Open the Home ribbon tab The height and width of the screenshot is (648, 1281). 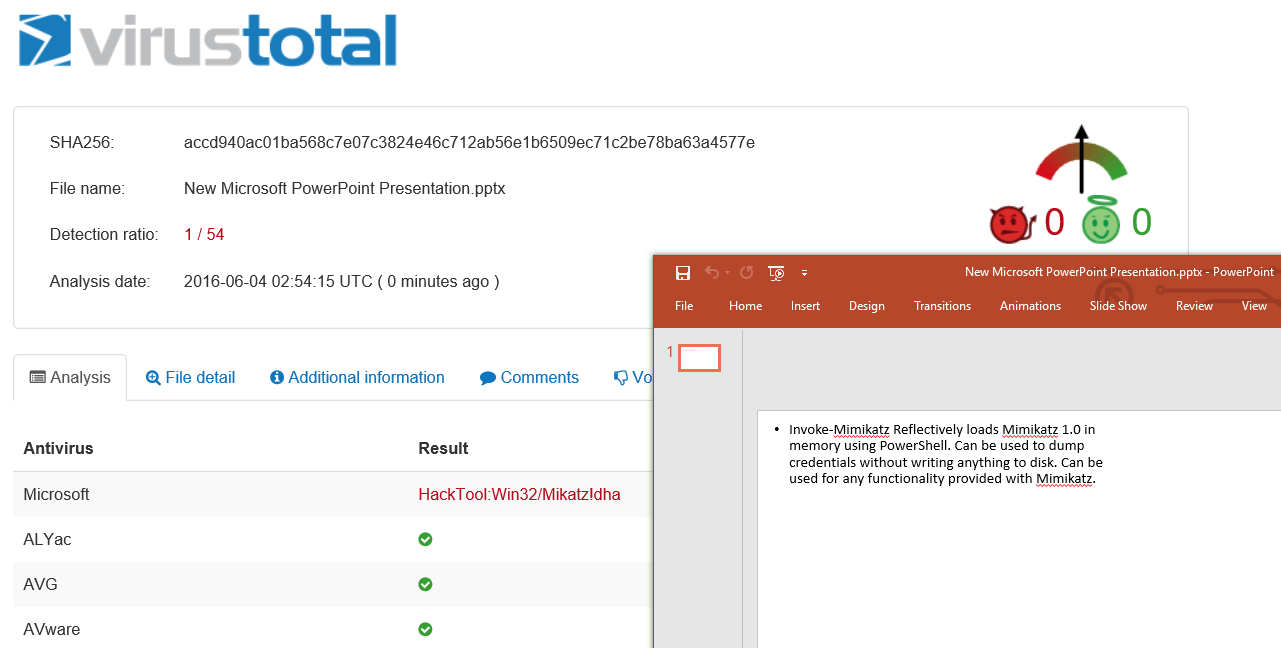(745, 306)
